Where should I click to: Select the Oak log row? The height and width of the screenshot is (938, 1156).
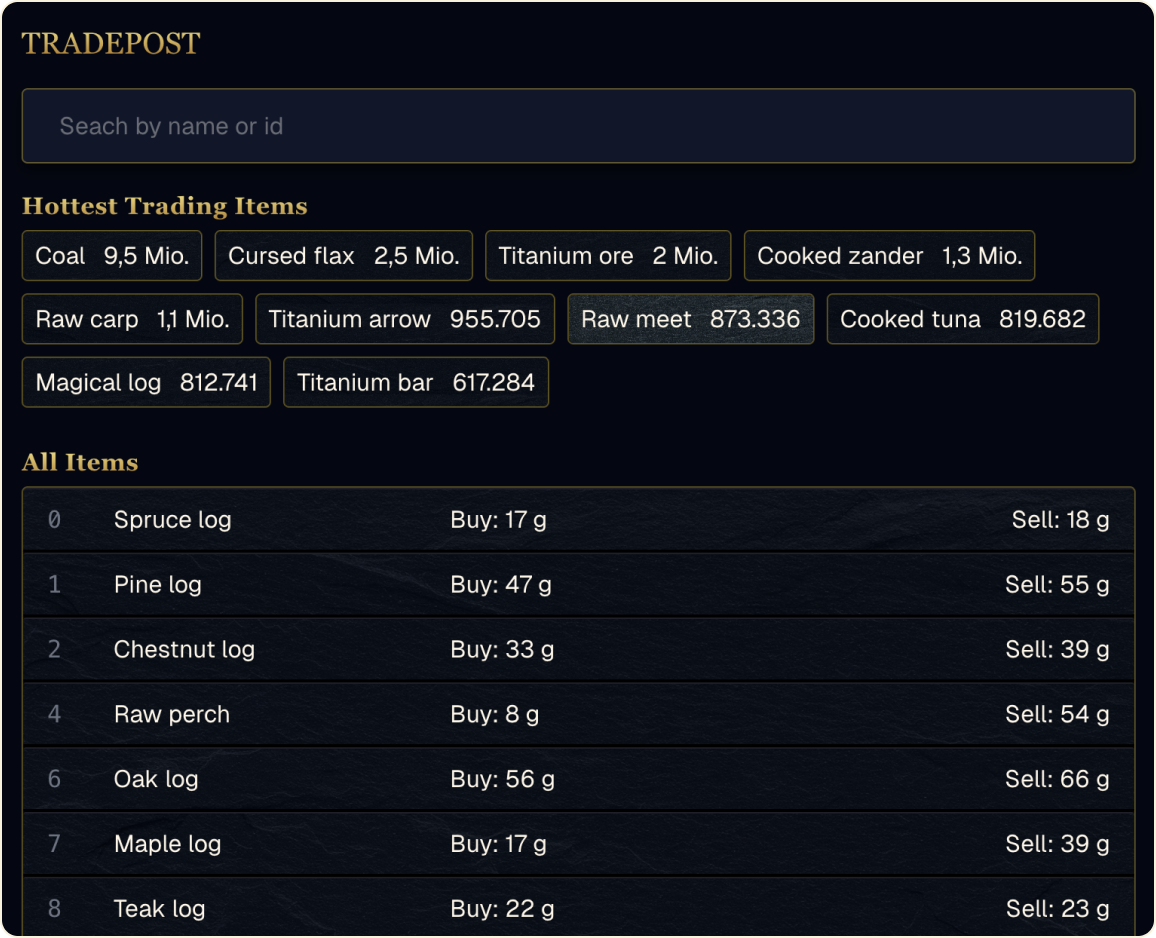coord(578,779)
